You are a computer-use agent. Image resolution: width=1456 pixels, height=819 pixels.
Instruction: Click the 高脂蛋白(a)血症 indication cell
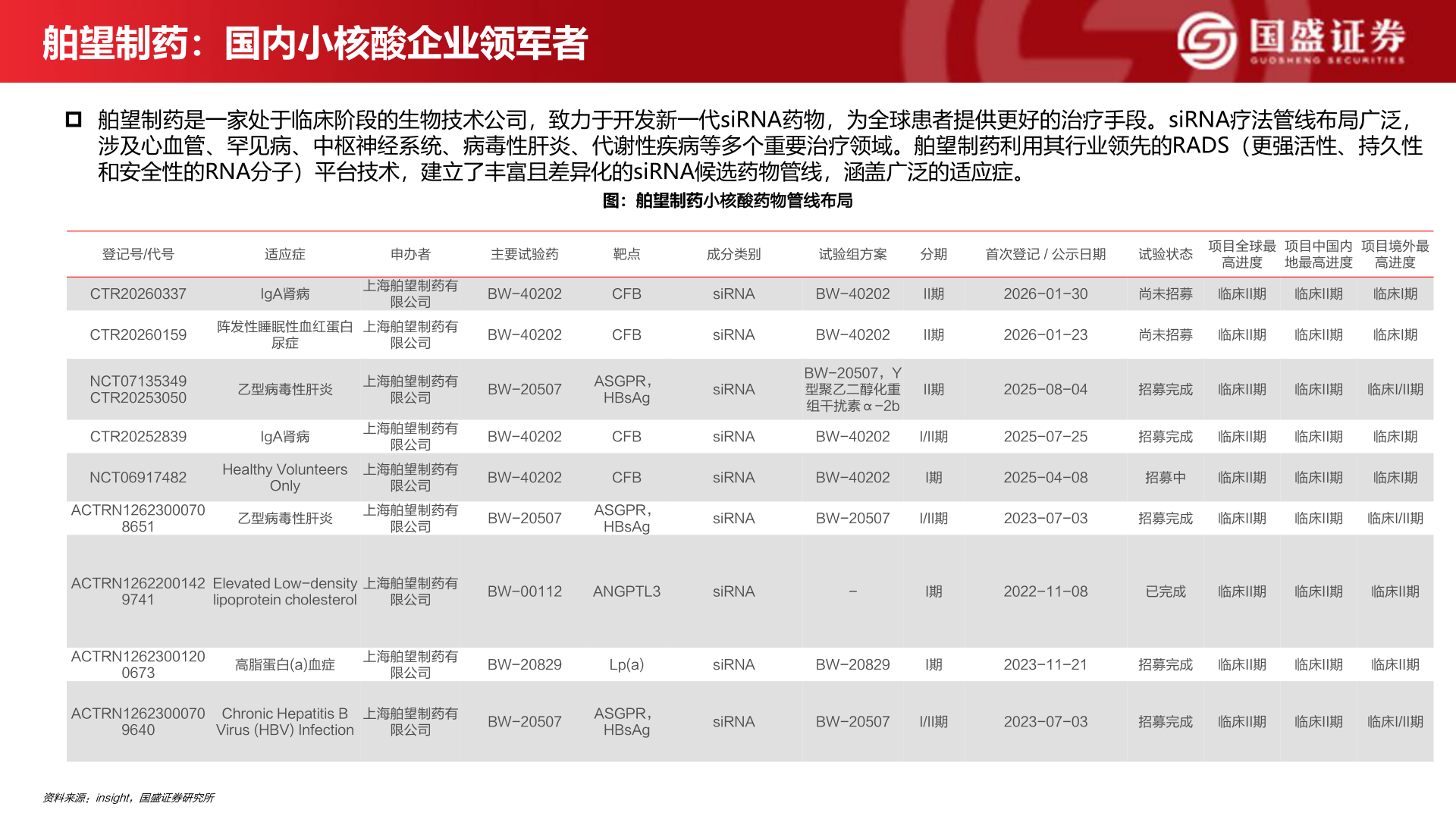pyautogui.click(x=285, y=664)
